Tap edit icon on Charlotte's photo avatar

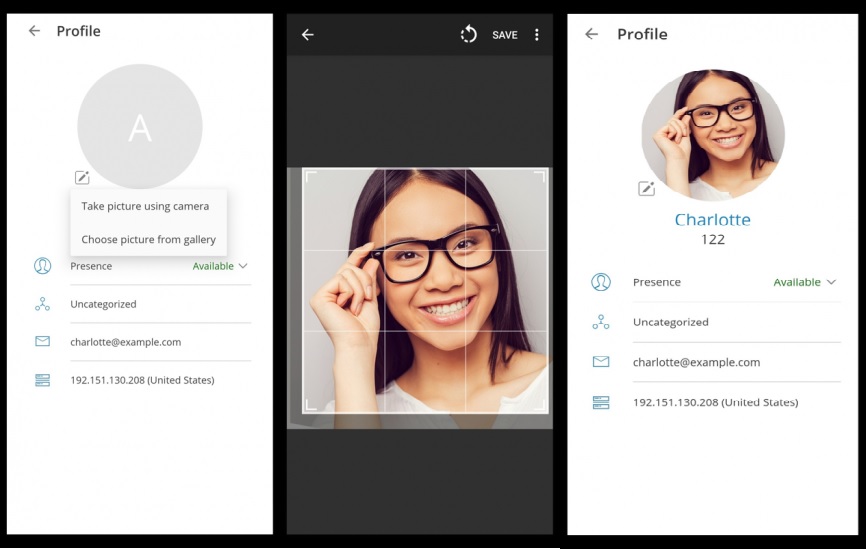click(646, 189)
